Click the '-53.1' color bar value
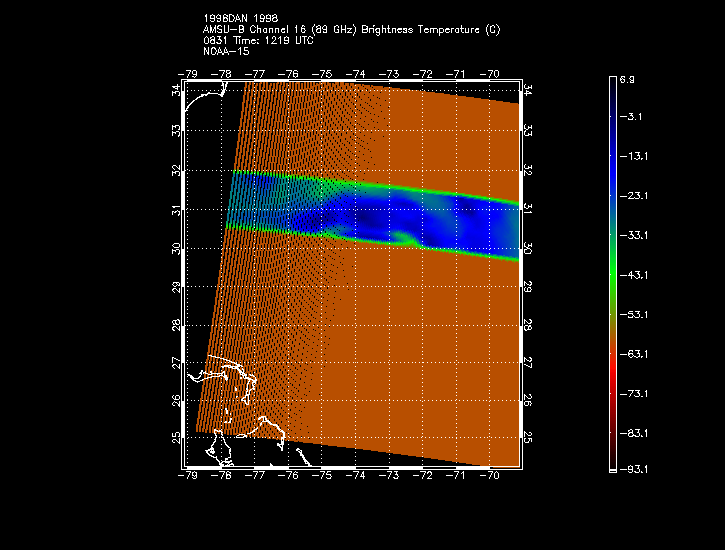Image resolution: width=725 pixels, height=550 pixels. (634, 315)
